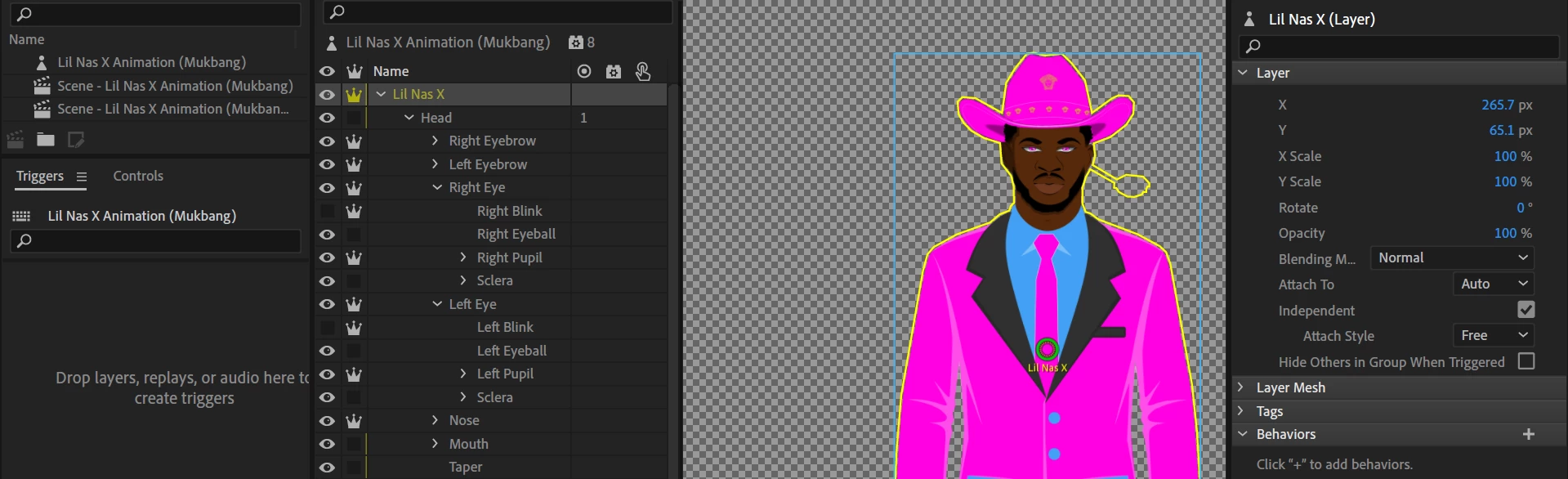Show the Right Blink layer visibility
Screen dimensions: 1568x479
coord(327,211)
